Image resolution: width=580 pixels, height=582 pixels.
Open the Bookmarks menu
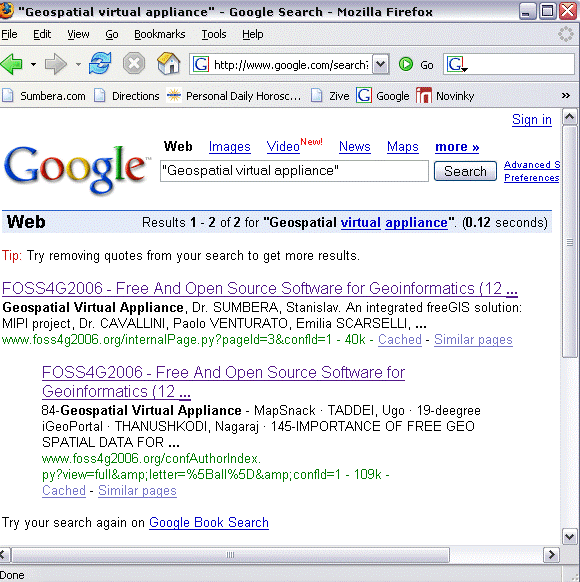point(160,34)
